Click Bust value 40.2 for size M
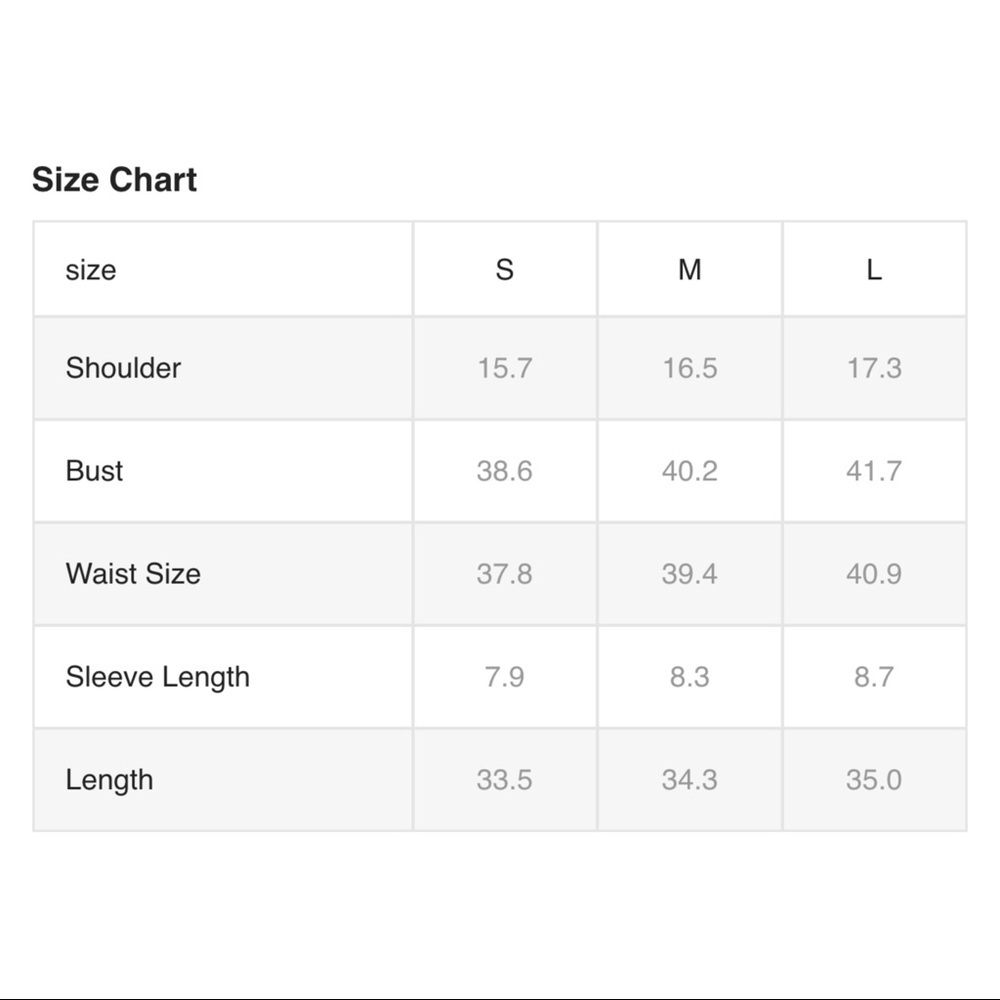 [689, 471]
